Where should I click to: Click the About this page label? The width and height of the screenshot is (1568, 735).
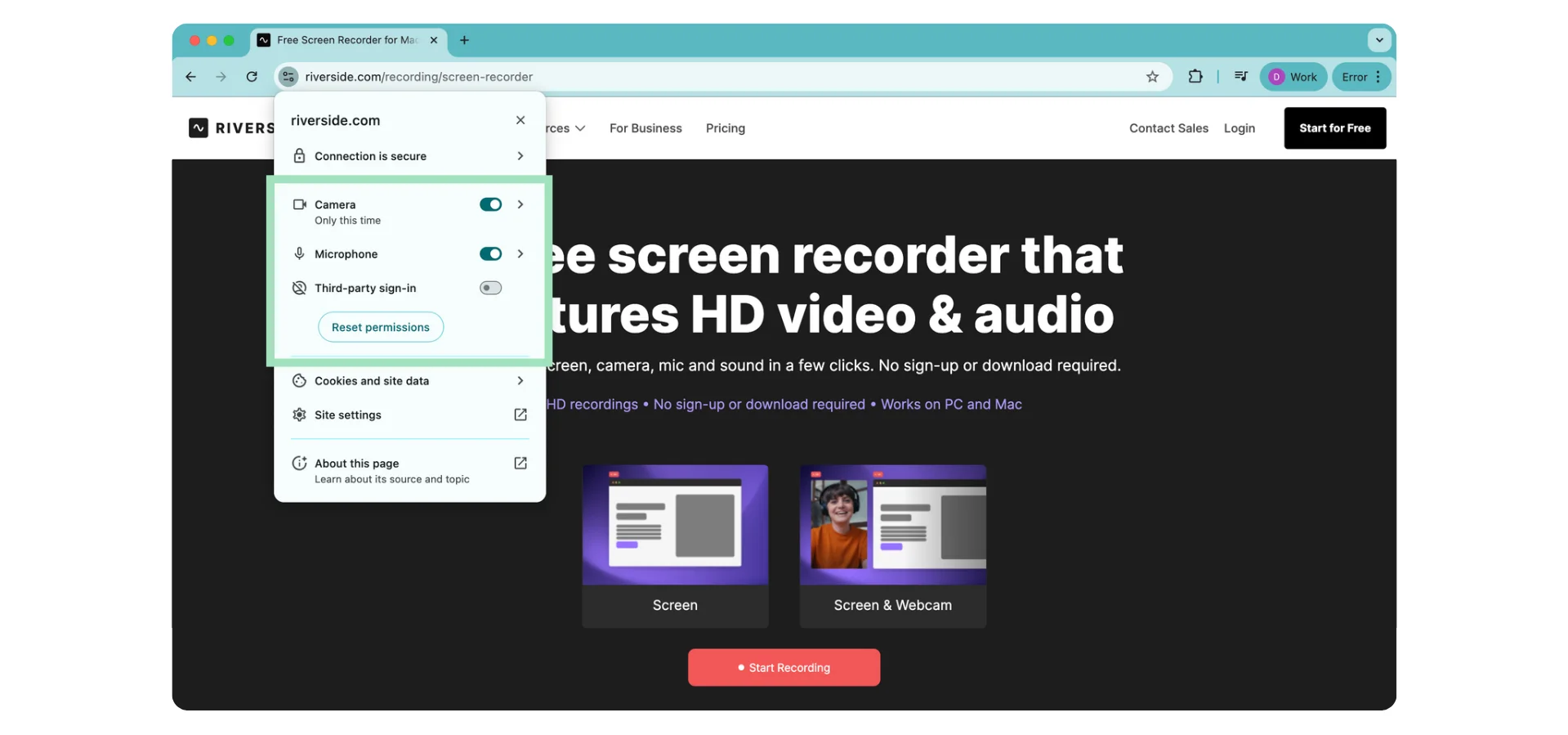357,463
